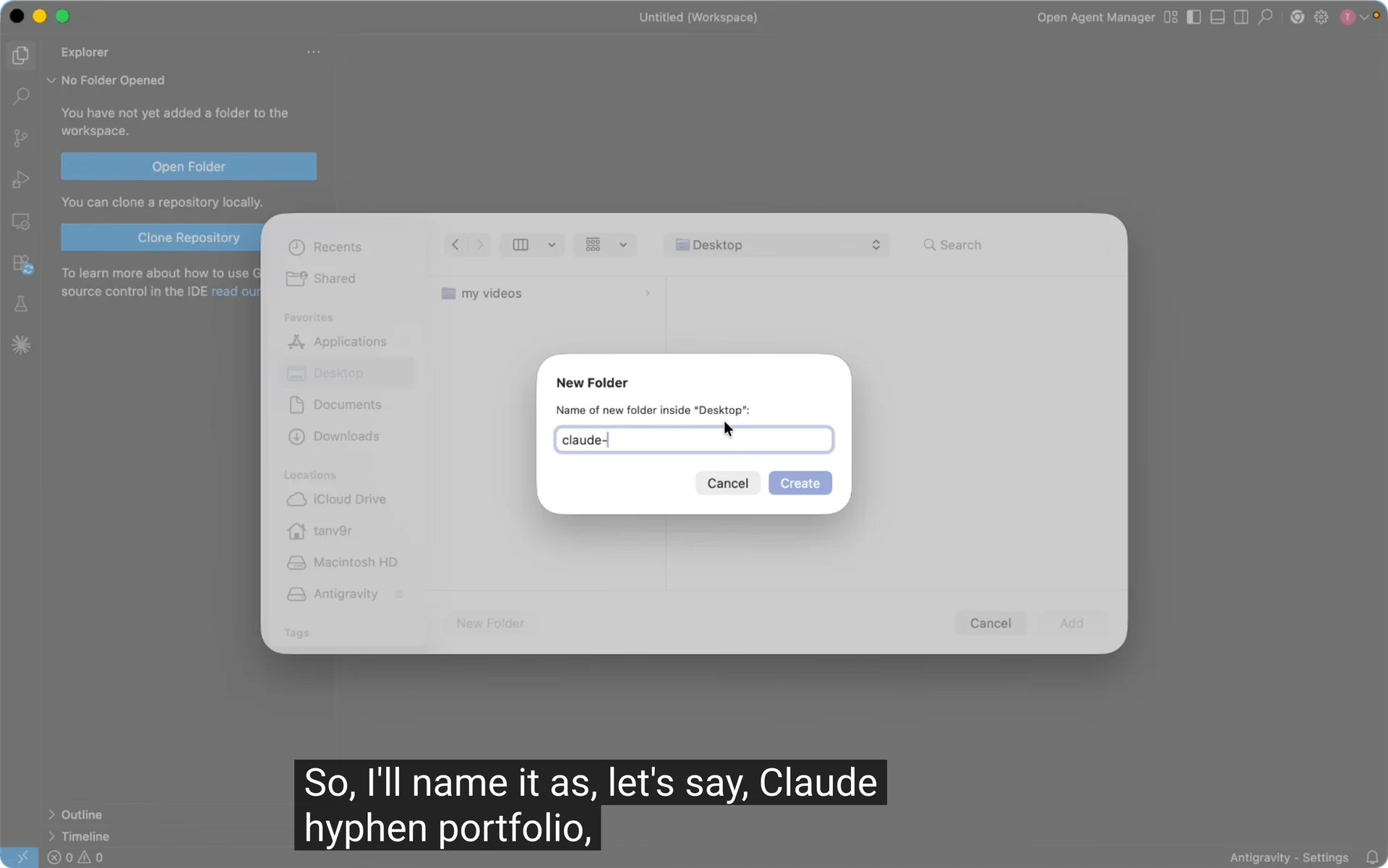1388x868 pixels.
Task: Click the customize layout icon in title bar
Action: coord(1170,17)
